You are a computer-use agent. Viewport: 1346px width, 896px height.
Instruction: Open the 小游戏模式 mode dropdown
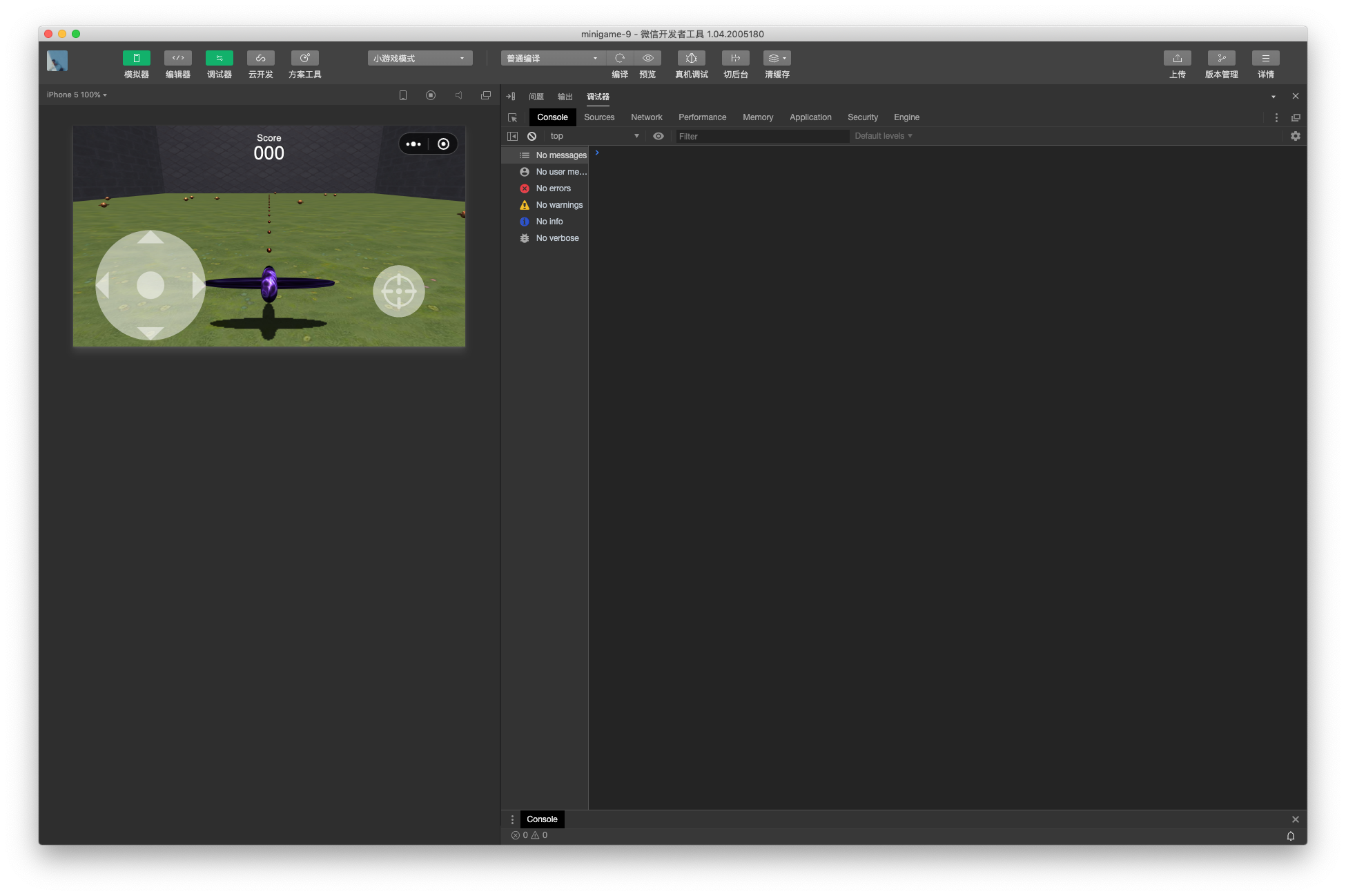pos(420,59)
